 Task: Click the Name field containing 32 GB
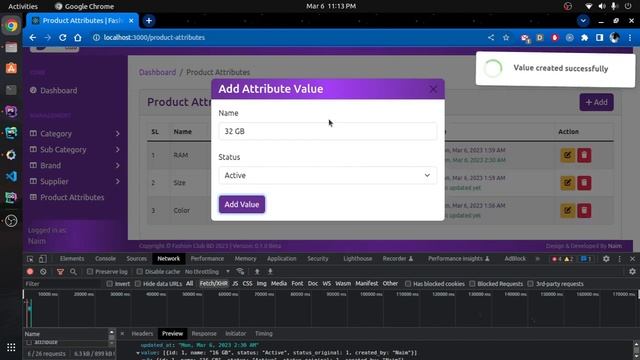coord(327,131)
